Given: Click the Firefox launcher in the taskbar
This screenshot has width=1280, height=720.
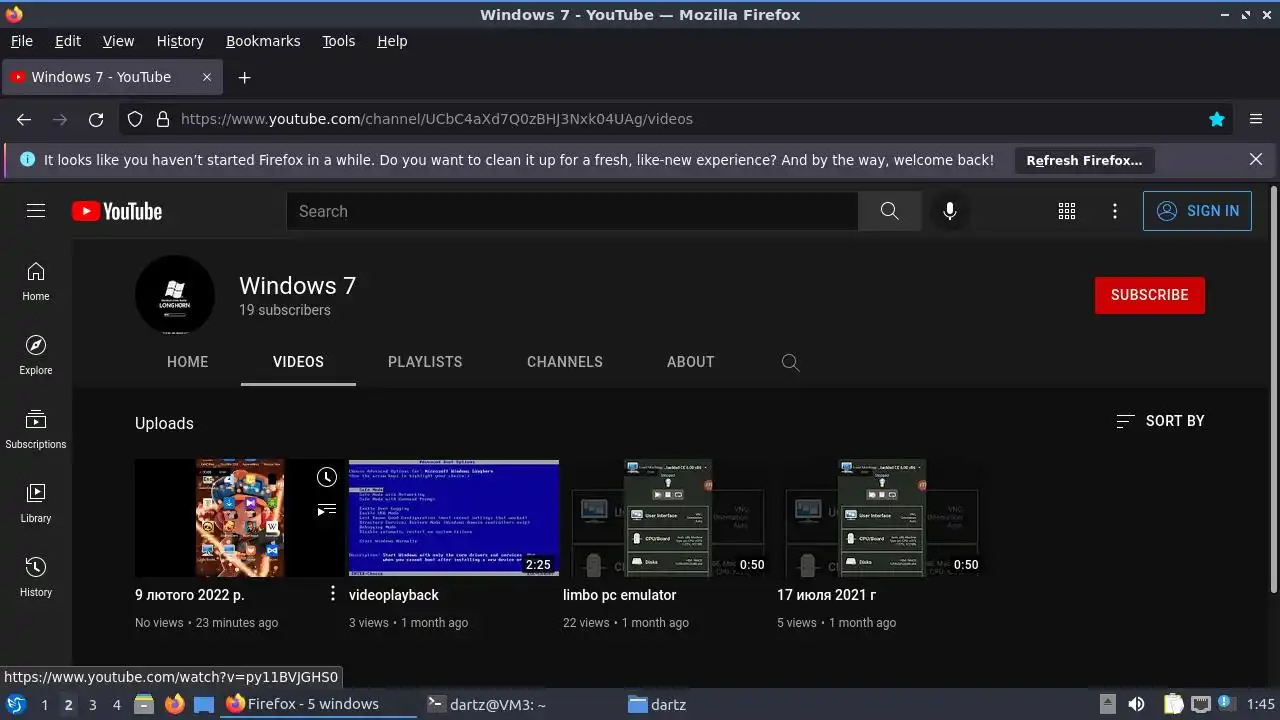Looking at the screenshot, I should click(174, 705).
